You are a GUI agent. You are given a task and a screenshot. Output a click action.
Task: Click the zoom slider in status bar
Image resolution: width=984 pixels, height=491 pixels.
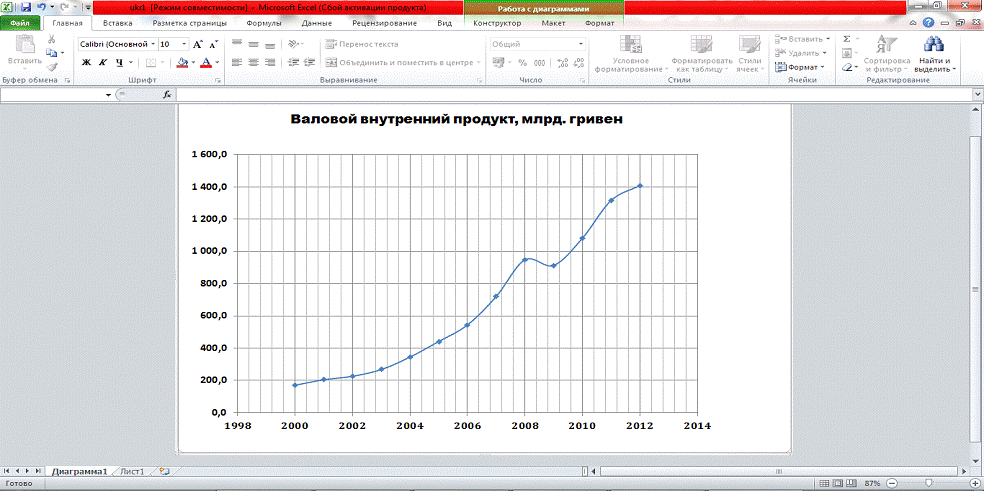pos(929,483)
